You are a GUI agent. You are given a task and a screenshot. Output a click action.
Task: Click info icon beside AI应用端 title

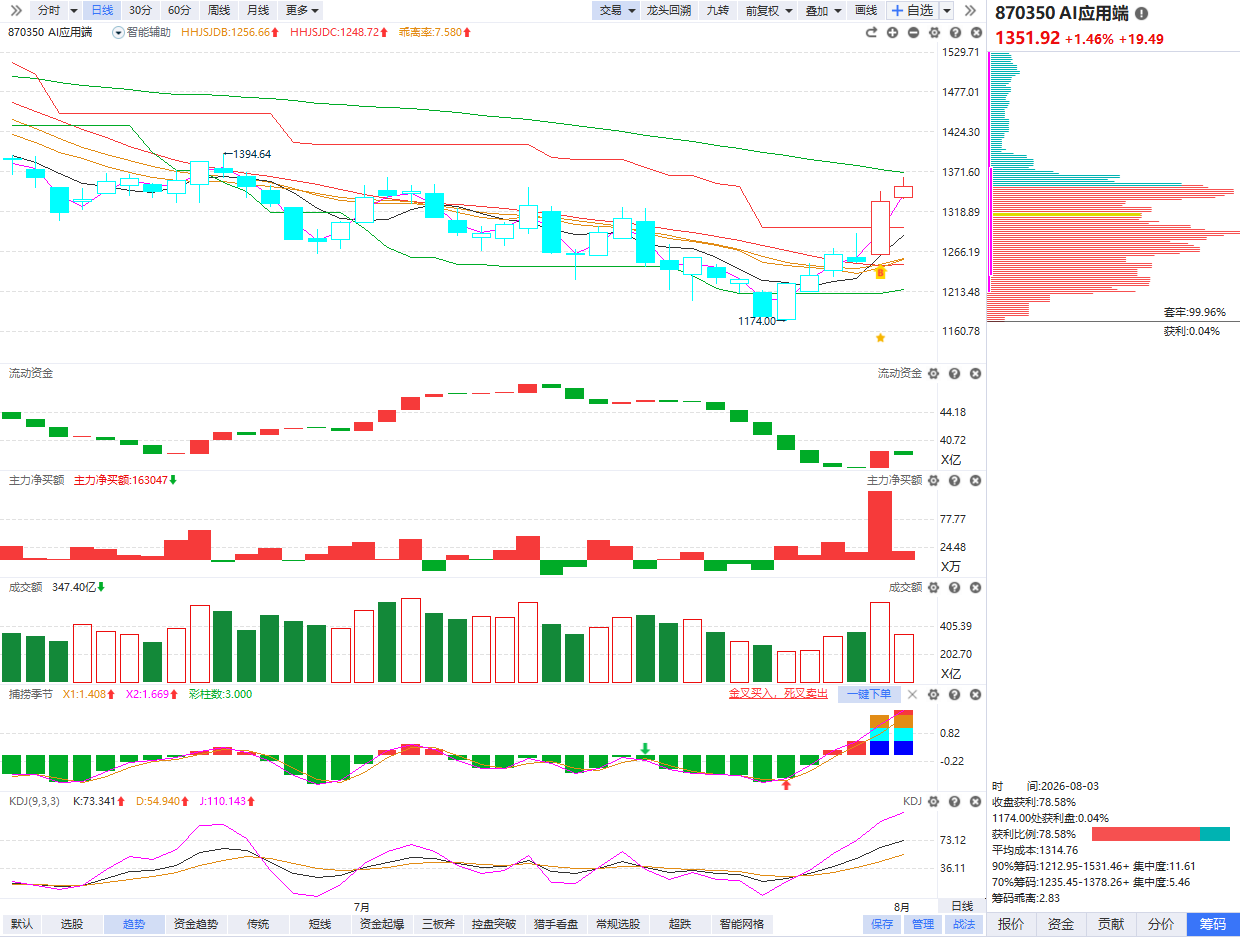click(x=1142, y=14)
